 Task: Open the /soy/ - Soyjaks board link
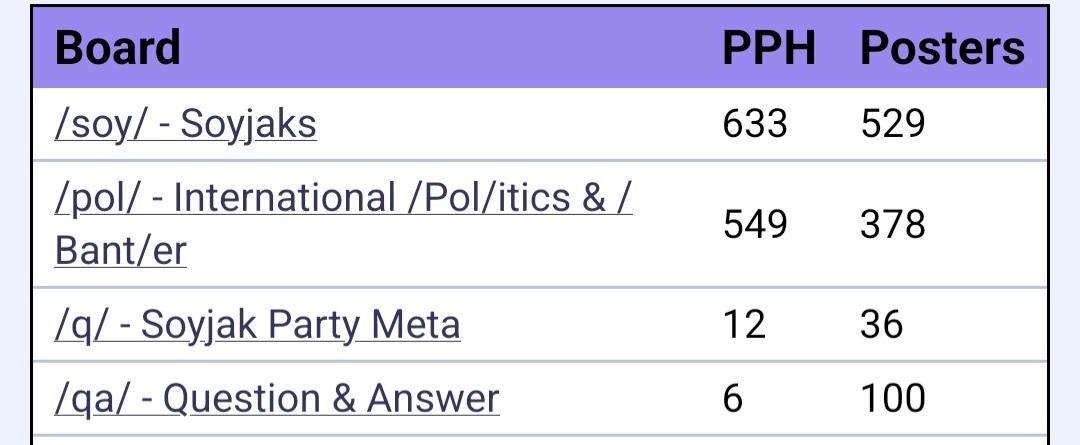186,125
